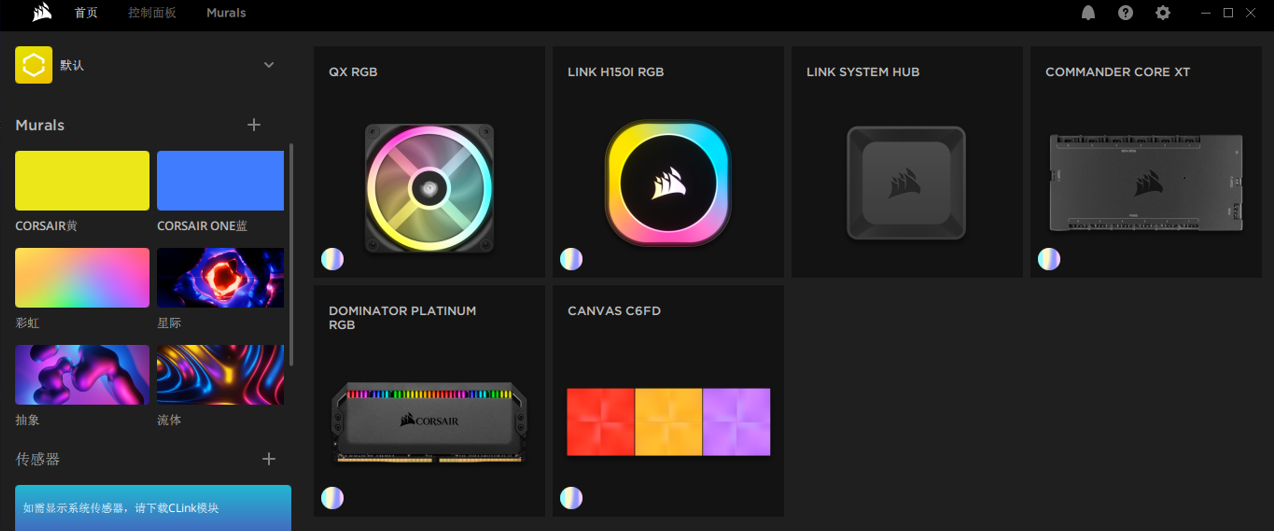This screenshot has width=1274, height=531.
Task: Open the notifications bell
Action: (1088, 13)
